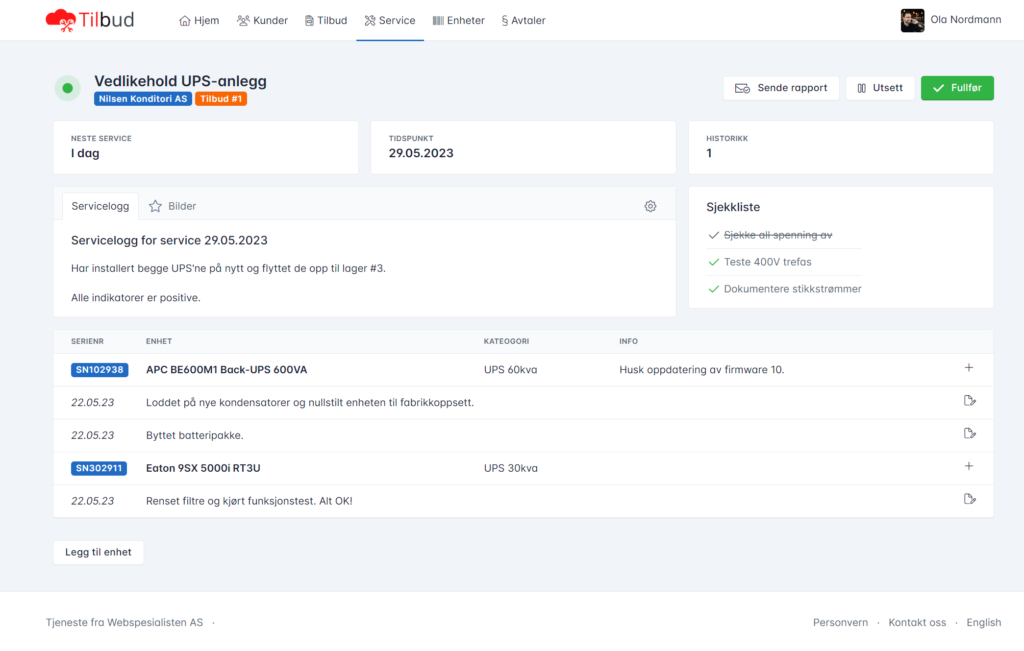Open the Kunder menu item
Image resolution: width=1024 pixels, height=651 pixels.
point(262,20)
